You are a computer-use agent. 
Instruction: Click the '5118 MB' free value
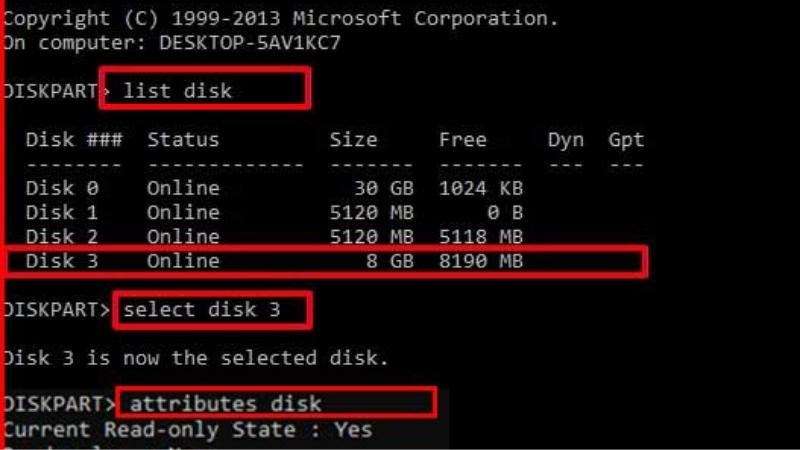pyautogui.click(x=481, y=236)
